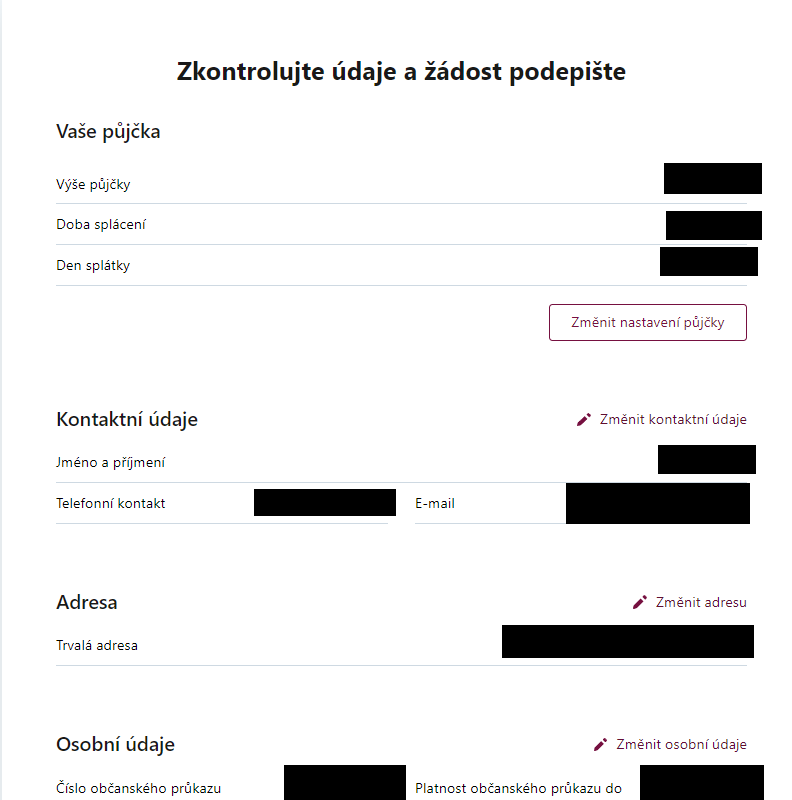This screenshot has height=800, width=792.
Task: Click the Telefonní kontakt field
Action: coord(324,501)
